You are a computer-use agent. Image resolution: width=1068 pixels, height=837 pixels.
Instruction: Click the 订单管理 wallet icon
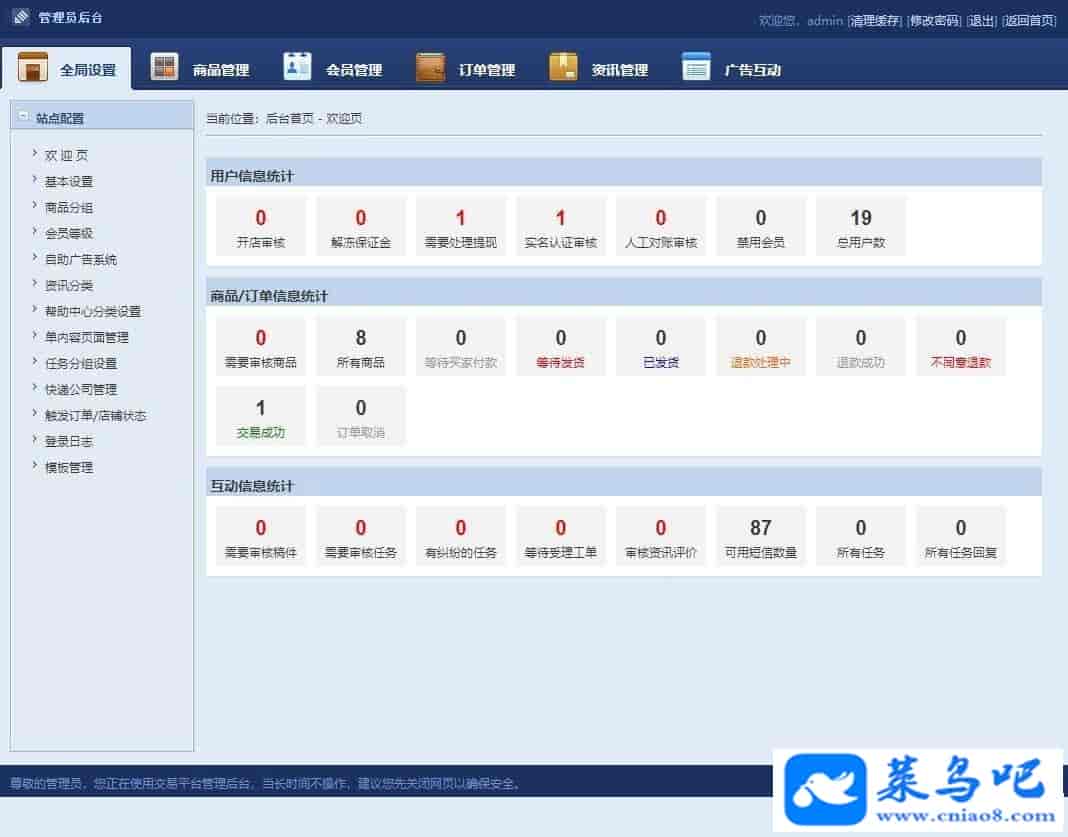(430, 67)
